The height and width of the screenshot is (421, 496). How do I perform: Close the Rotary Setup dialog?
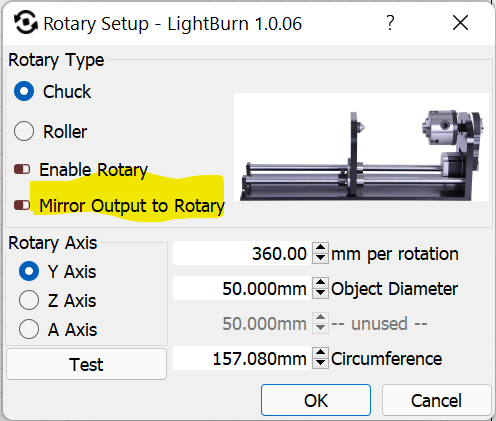tap(460, 23)
